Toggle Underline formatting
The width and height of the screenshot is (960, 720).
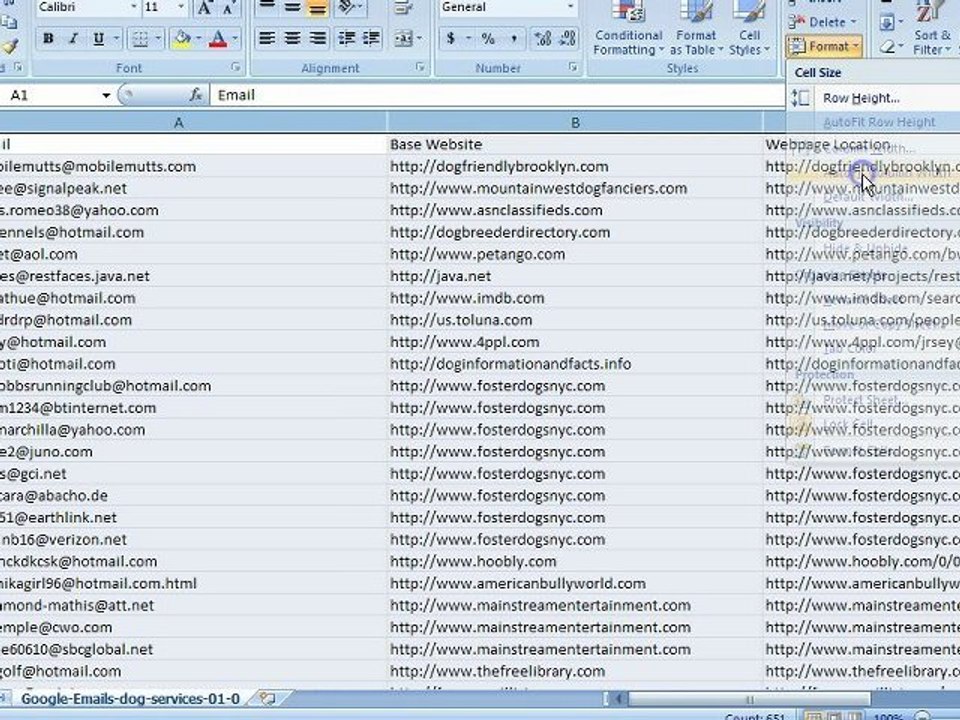[98, 39]
